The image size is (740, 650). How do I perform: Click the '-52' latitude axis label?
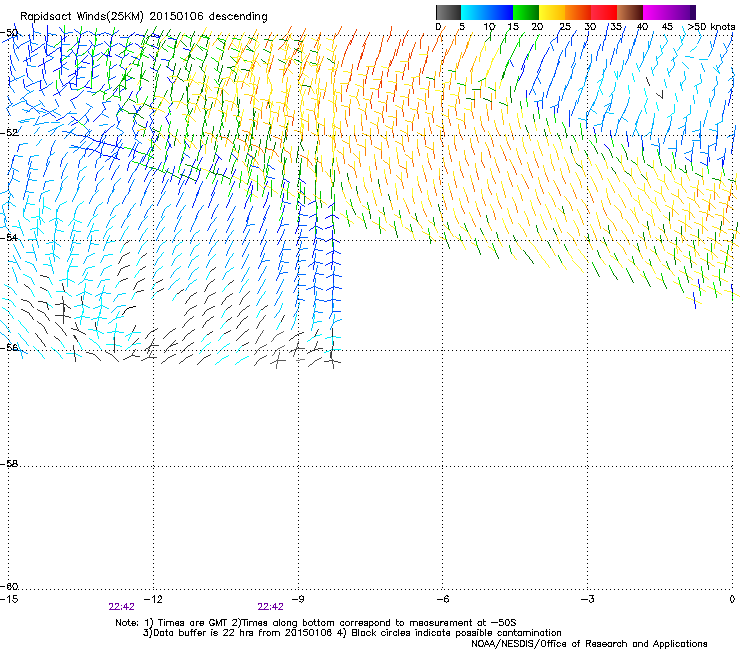tap(9, 133)
